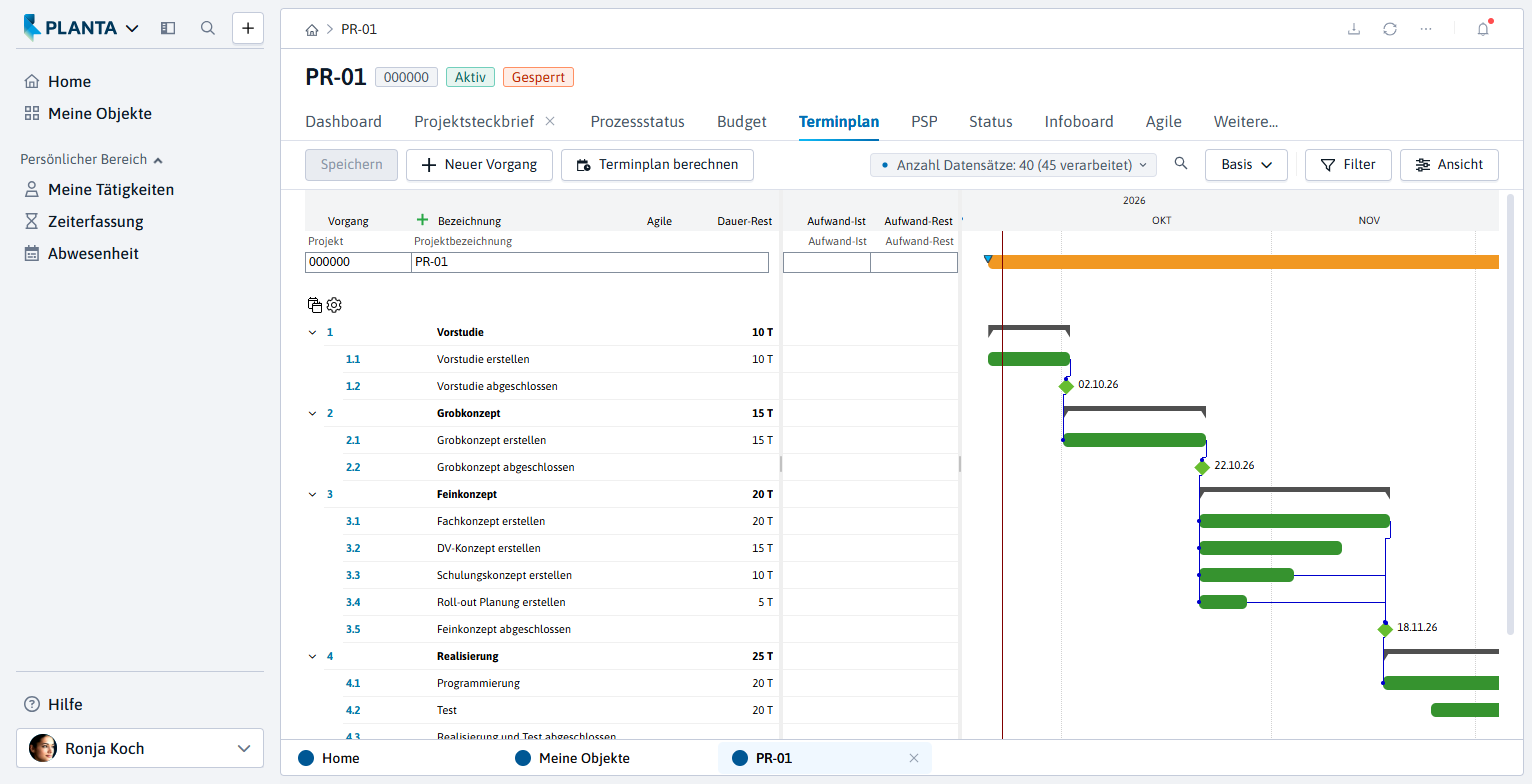Search records with the toolbar magnifier icon
Viewport: 1532px width, 784px height.
coord(1181,164)
